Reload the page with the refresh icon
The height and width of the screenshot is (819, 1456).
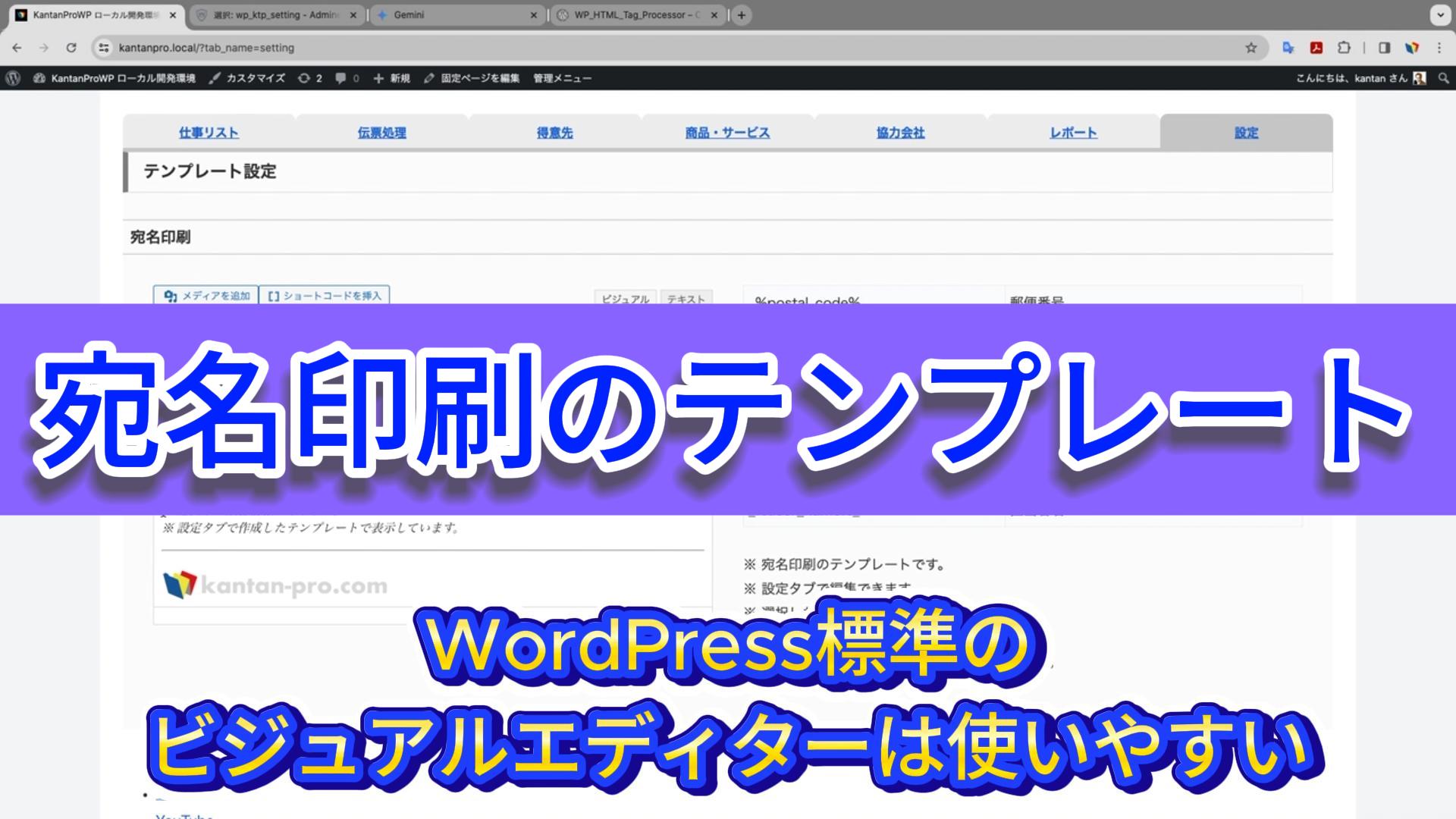[71, 48]
